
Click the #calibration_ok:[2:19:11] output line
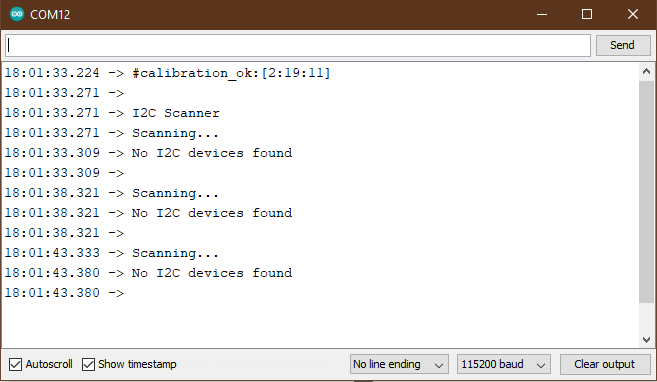[231, 73]
